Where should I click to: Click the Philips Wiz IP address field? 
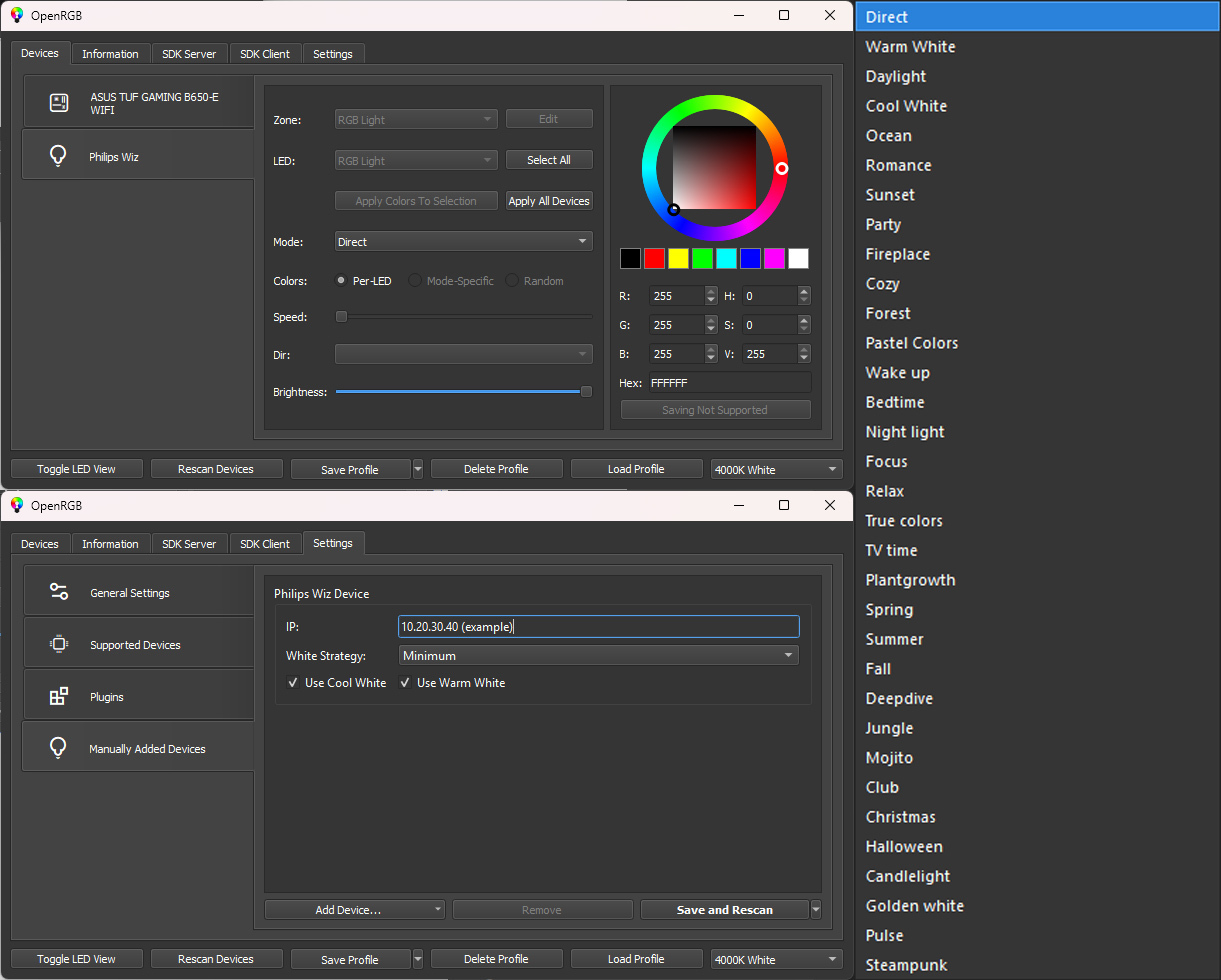[x=598, y=627]
